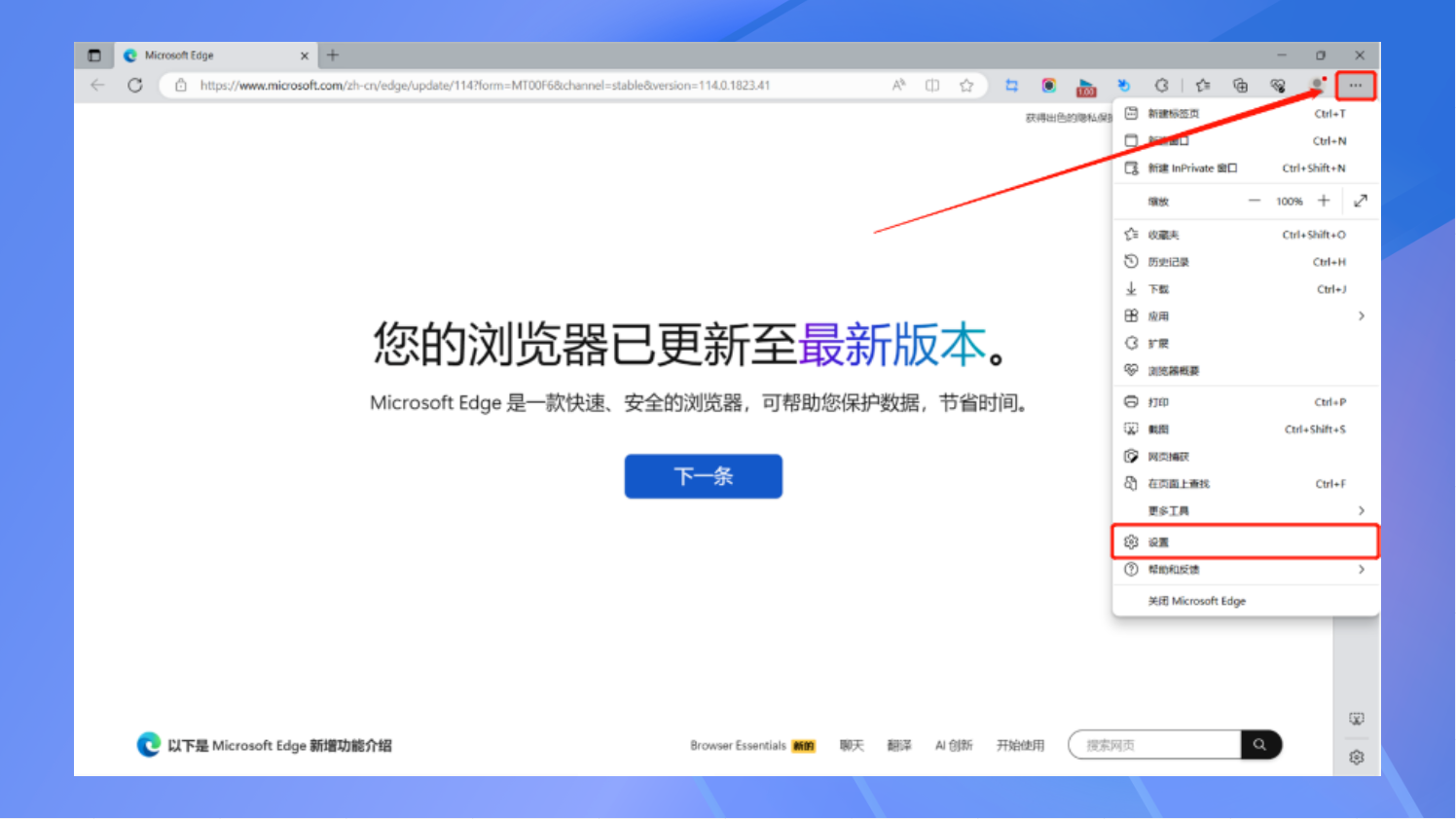This screenshot has width=1456, height=819.
Task: Click the Edge logo at page bottom
Action: click(149, 745)
